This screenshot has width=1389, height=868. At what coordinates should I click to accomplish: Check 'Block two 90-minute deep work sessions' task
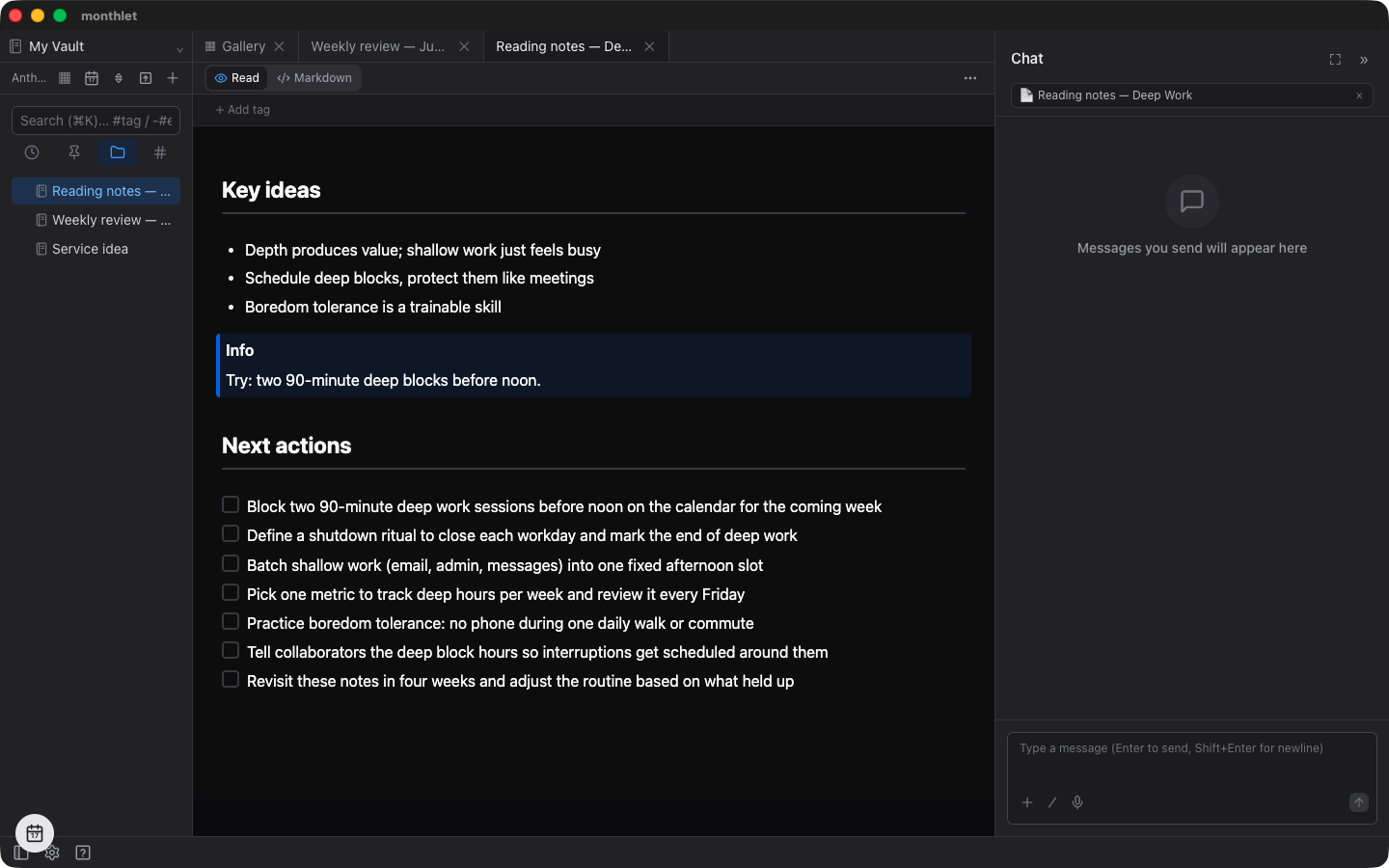(x=231, y=504)
